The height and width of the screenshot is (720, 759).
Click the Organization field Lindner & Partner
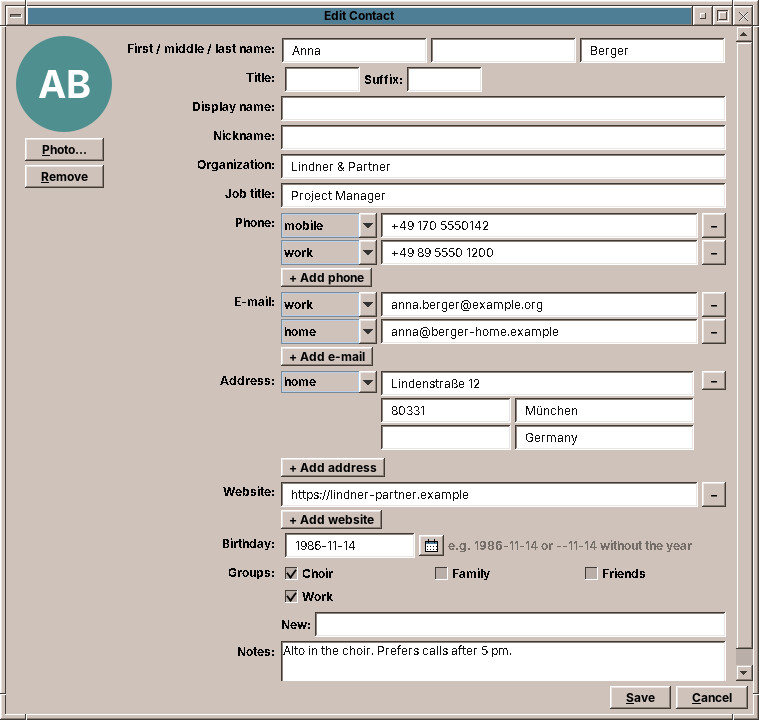coord(503,167)
